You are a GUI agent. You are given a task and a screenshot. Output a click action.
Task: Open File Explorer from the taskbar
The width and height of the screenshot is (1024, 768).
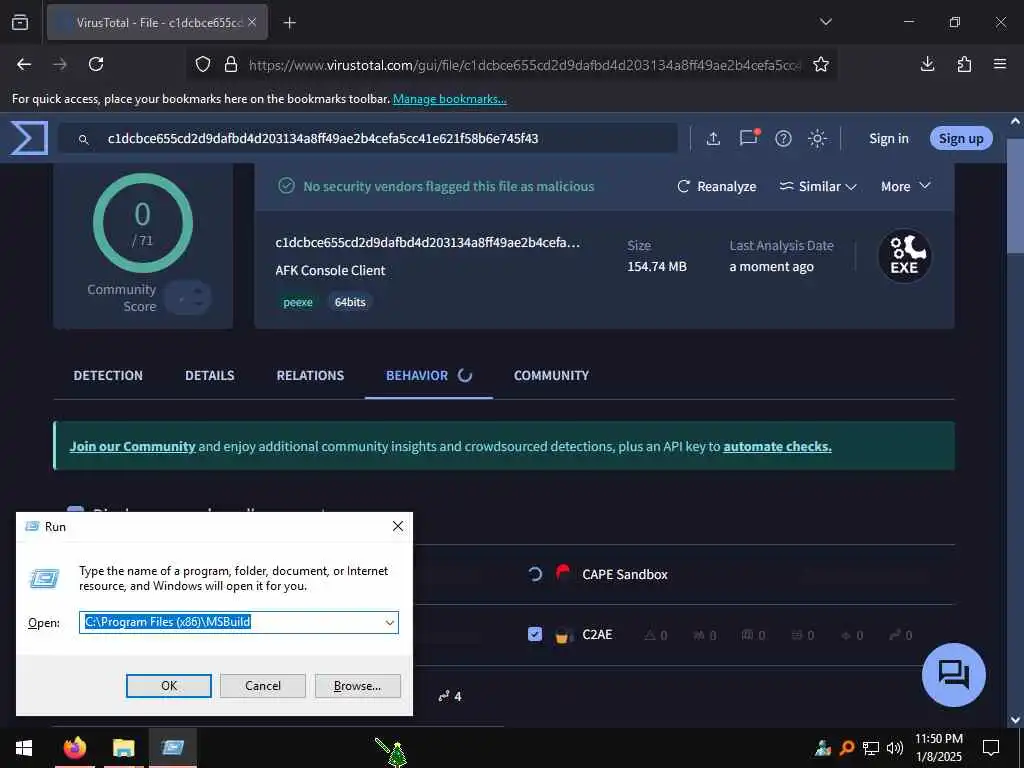123,748
